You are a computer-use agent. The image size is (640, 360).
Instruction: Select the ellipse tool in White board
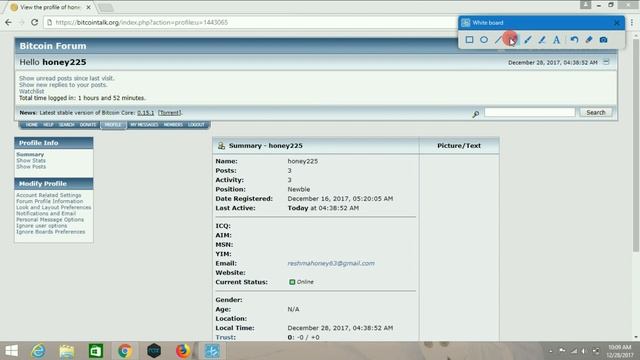click(484, 40)
